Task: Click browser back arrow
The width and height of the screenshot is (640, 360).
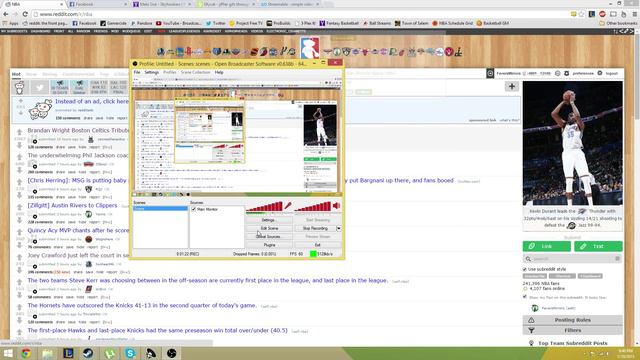Action: pos(6,14)
